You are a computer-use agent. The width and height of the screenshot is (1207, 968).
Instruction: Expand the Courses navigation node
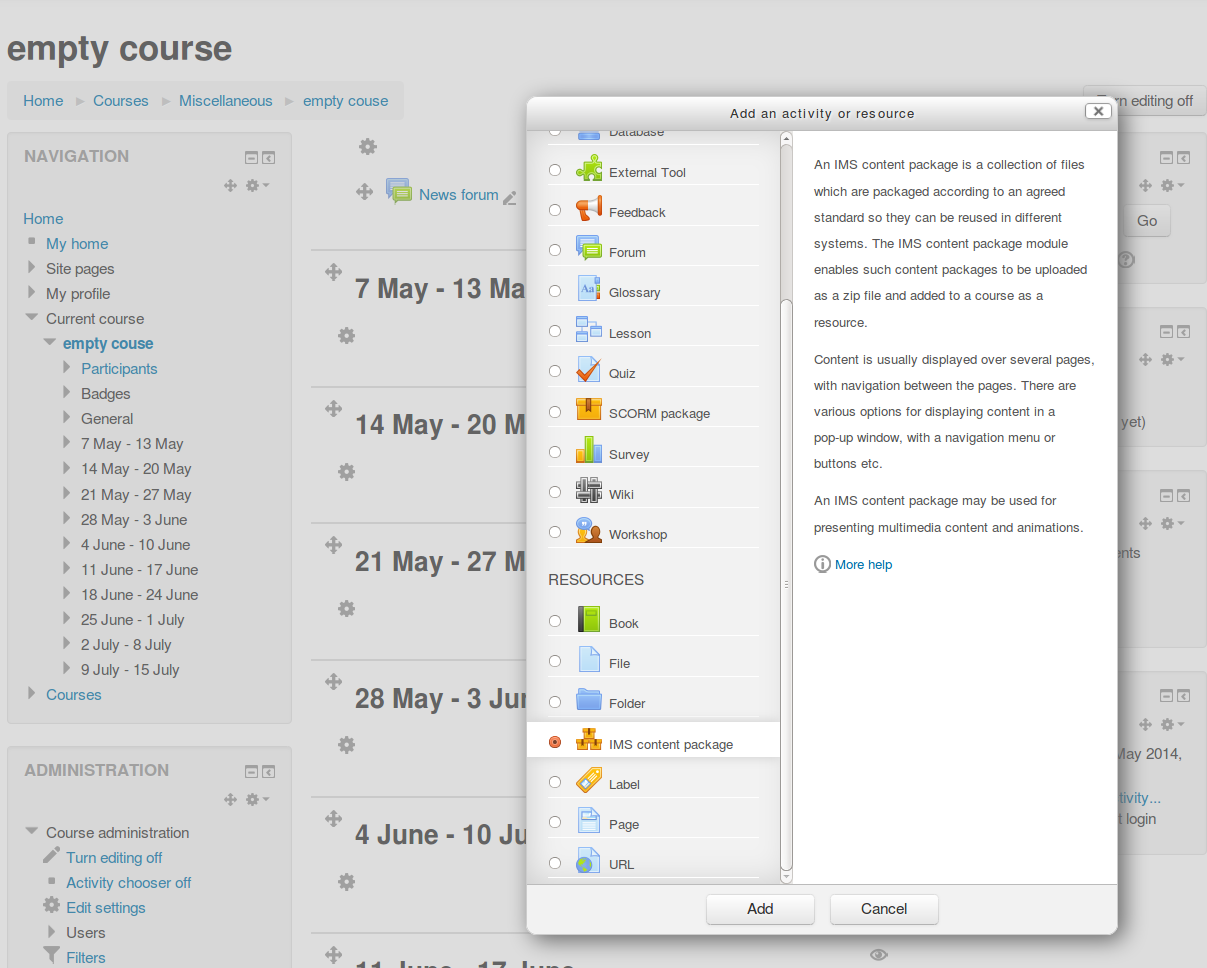pyautogui.click(x=32, y=693)
